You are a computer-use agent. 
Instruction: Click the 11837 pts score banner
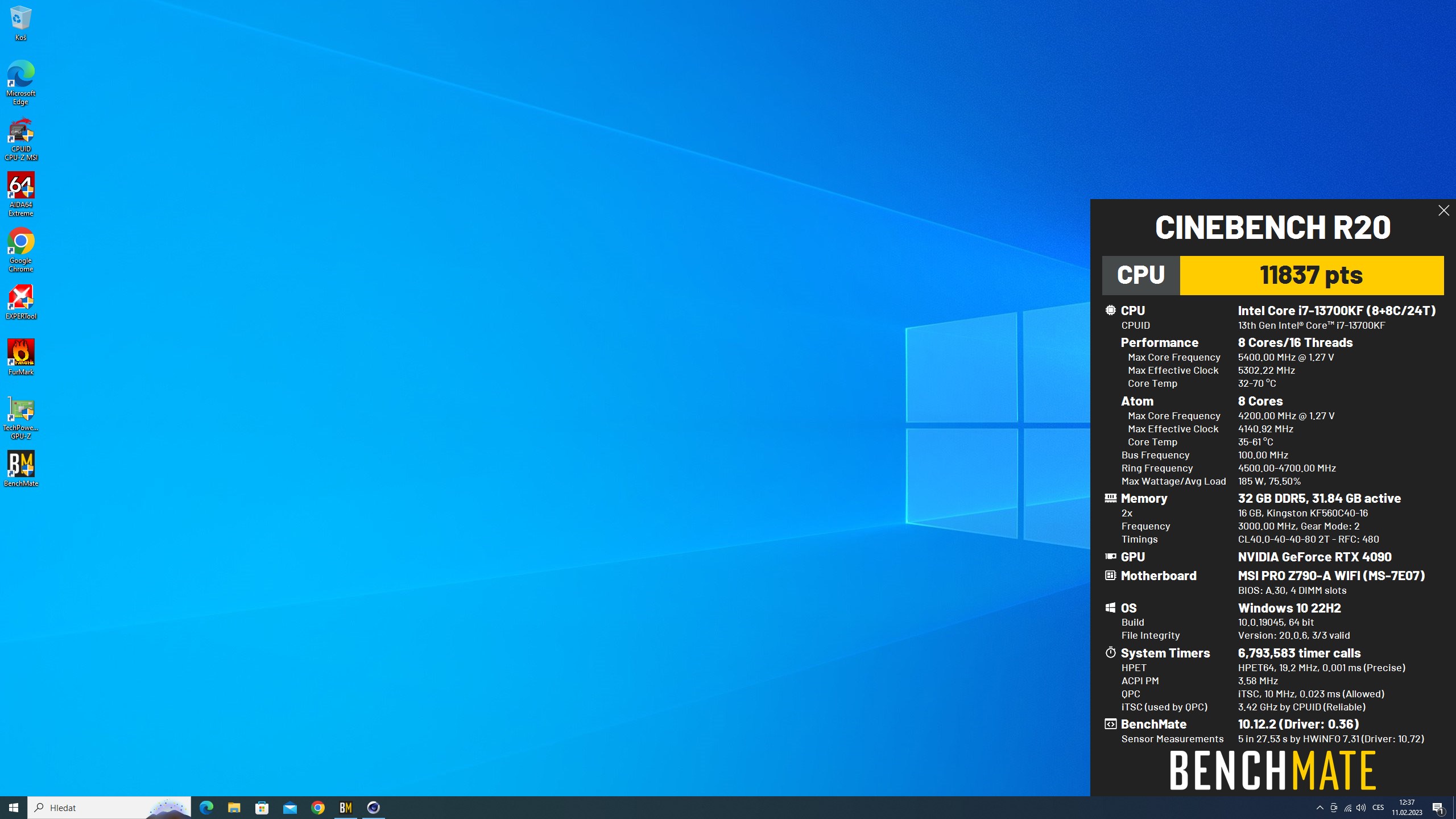click(x=1312, y=275)
